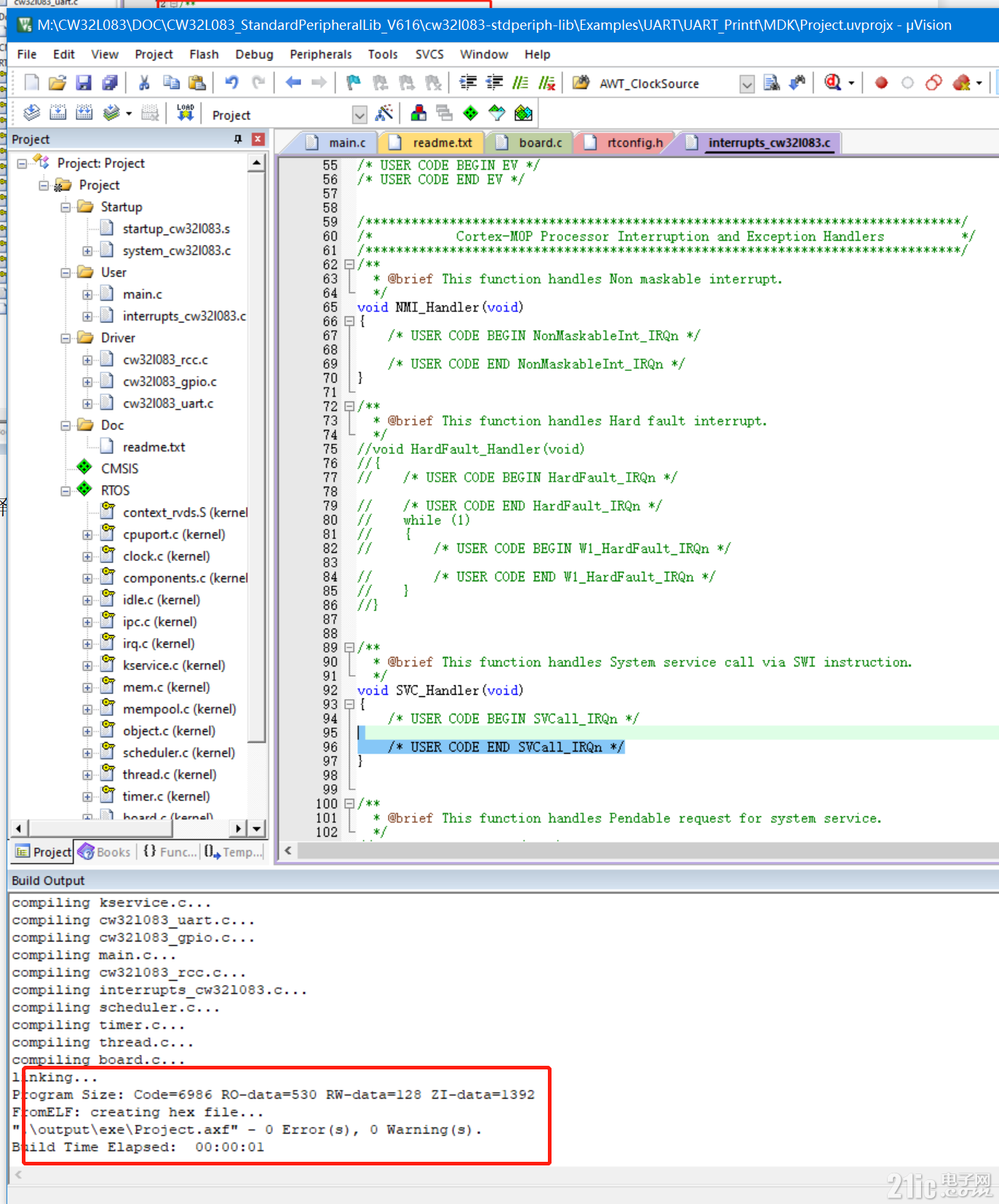Collapse the SVC_Handler code fold on line 93
This screenshot has width=999, height=1204.
pos(349,704)
